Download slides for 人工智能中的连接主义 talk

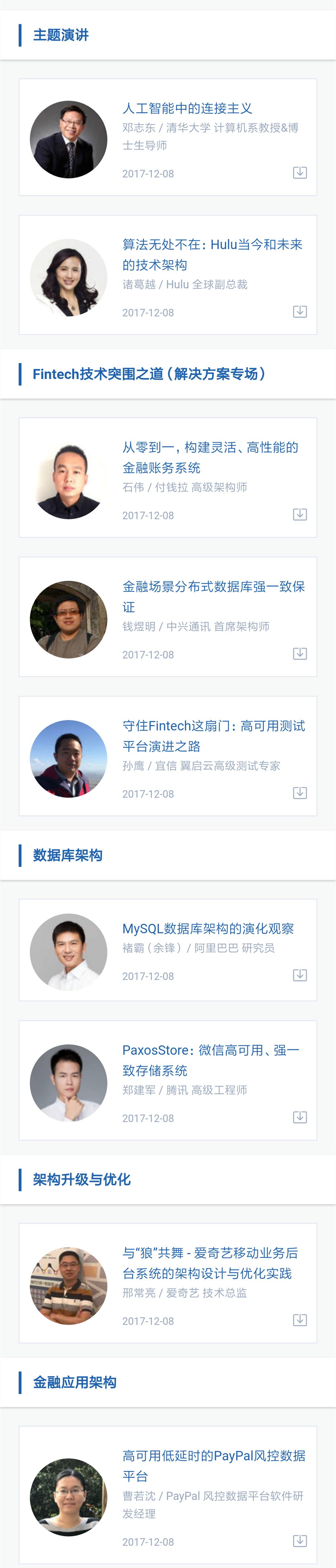(300, 173)
